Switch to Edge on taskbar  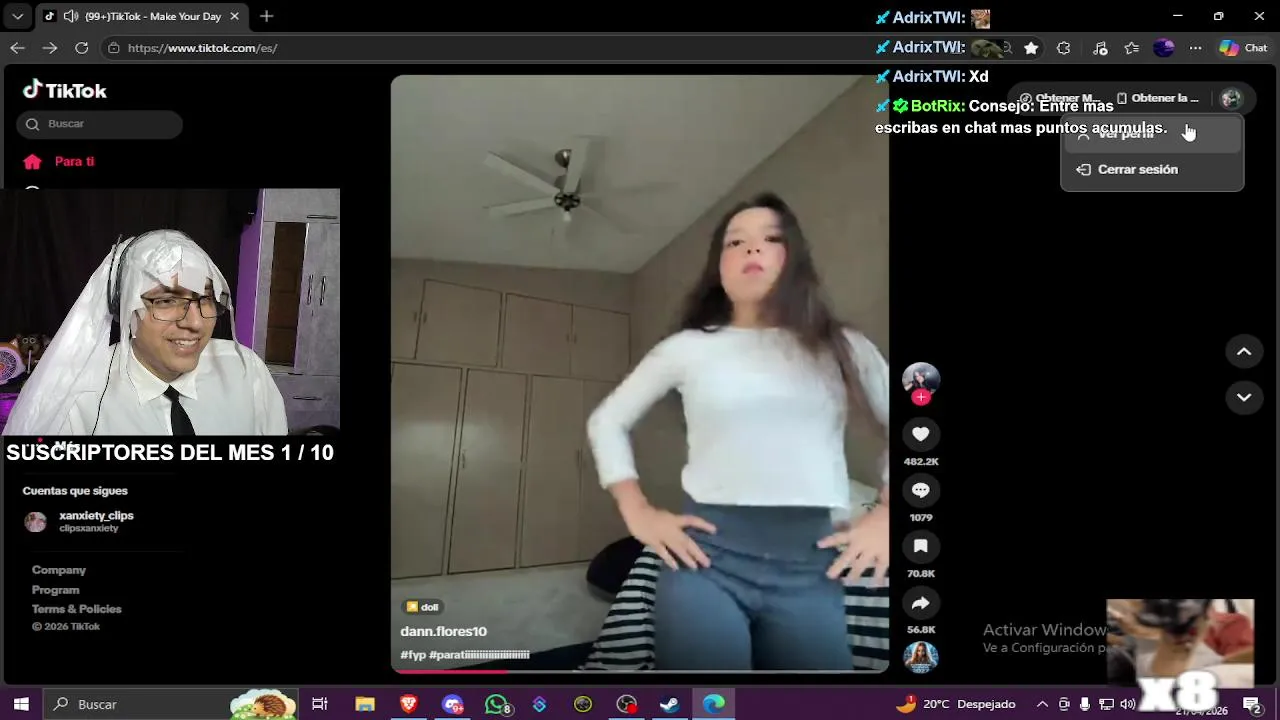pos(714,704)
